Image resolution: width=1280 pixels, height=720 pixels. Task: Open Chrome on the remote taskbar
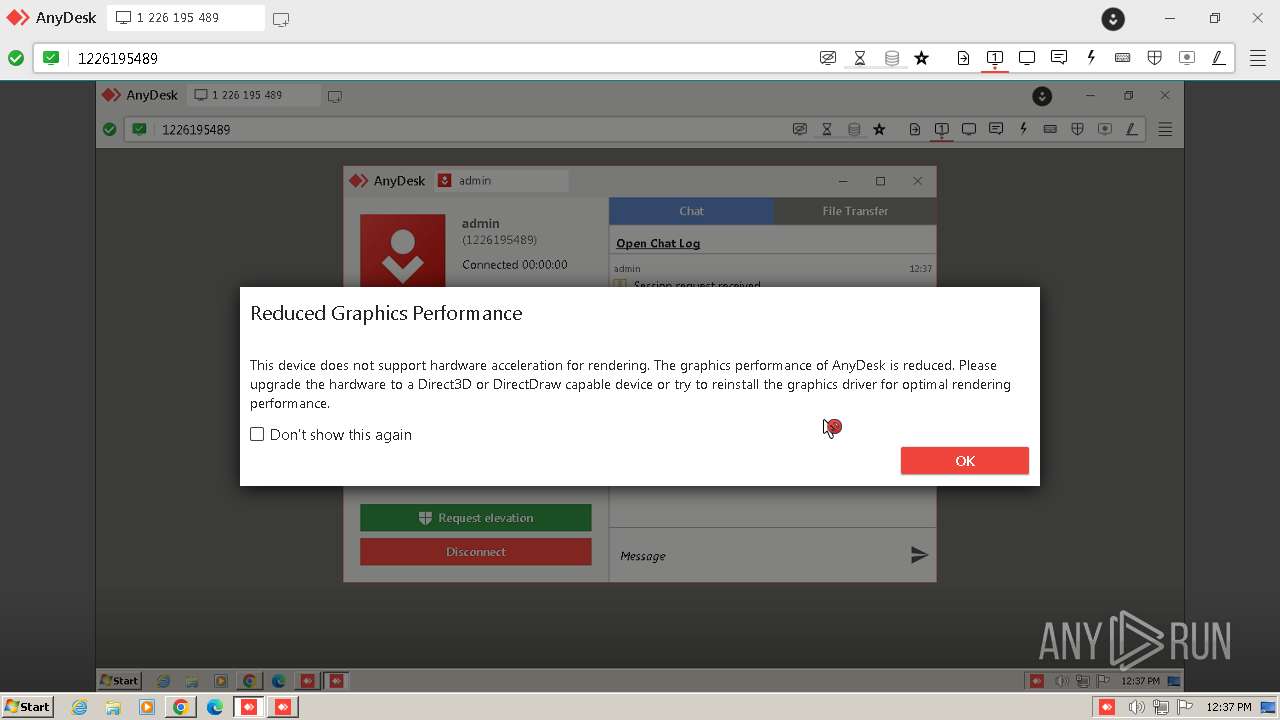pos(249,681)
